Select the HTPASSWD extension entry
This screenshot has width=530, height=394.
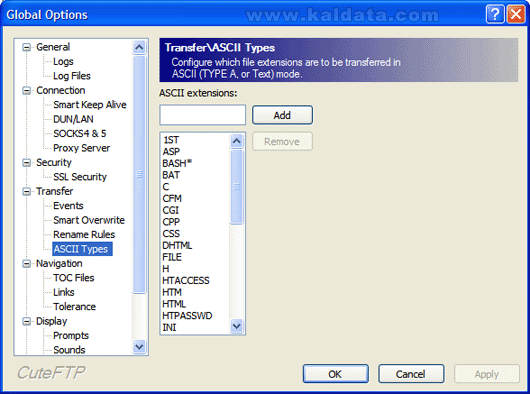[x=187, y=316]
